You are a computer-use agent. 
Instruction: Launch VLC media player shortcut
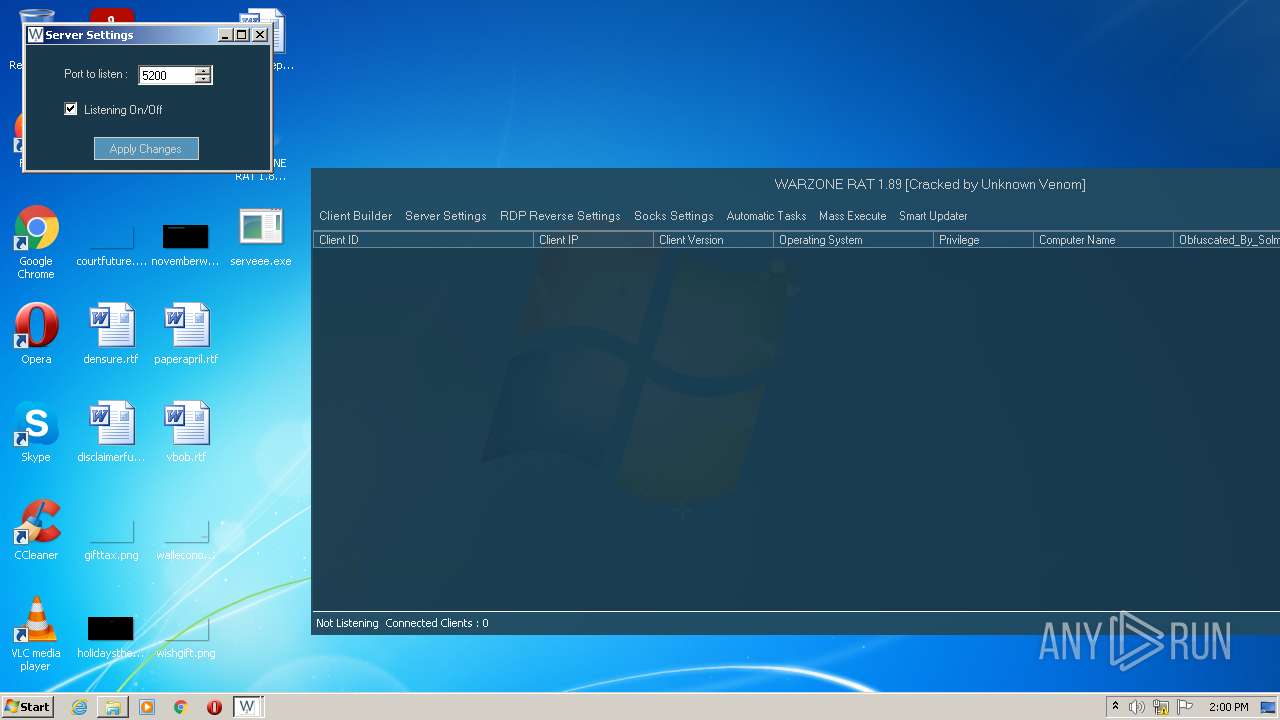pos(36,634)
